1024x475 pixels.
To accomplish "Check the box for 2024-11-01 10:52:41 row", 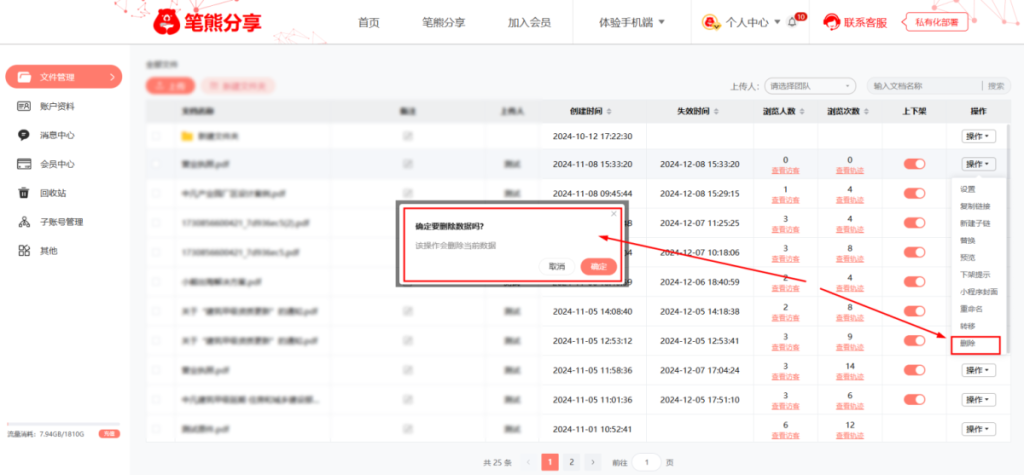I will [x=155, y=429].
